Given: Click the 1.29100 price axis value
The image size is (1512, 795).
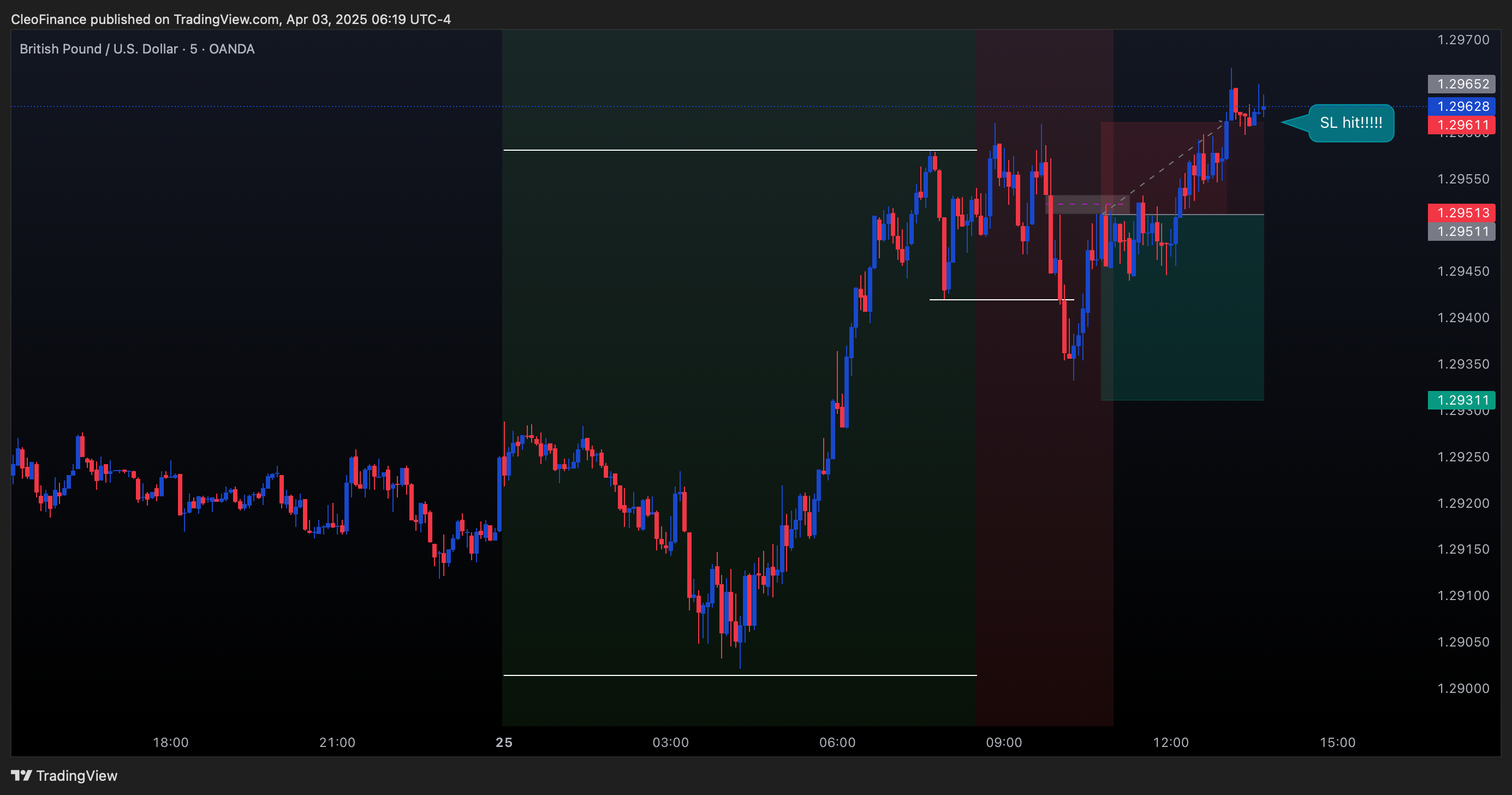Looking at the screenshot, I should (1463, 595).
